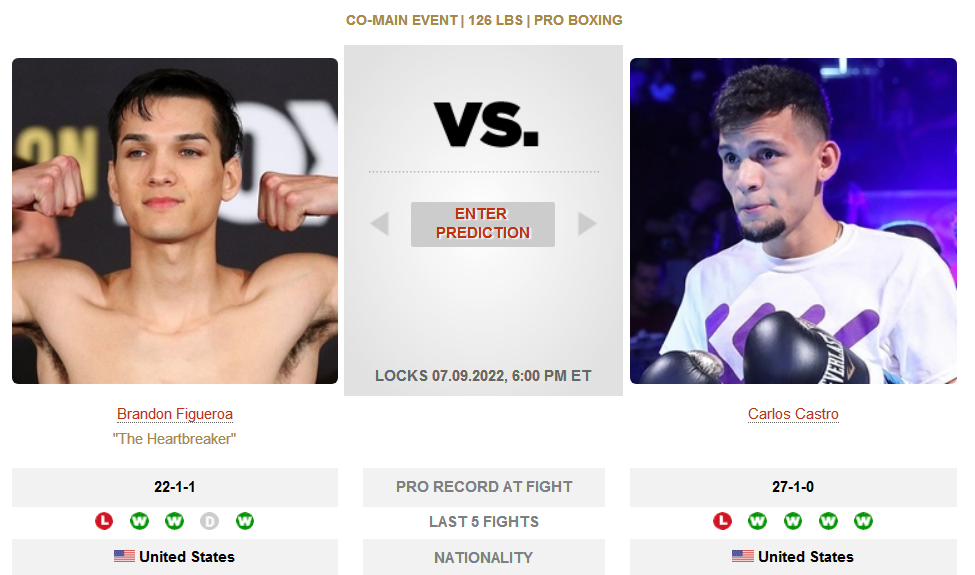
Task: Click Figueroa's 22-1-1 record
Action: (175, 487)
